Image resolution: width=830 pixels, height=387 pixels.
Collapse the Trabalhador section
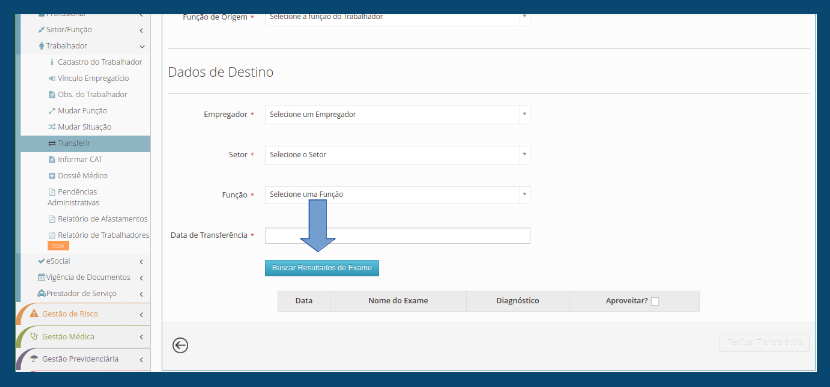pyautogui.click(x=142, y=47)
